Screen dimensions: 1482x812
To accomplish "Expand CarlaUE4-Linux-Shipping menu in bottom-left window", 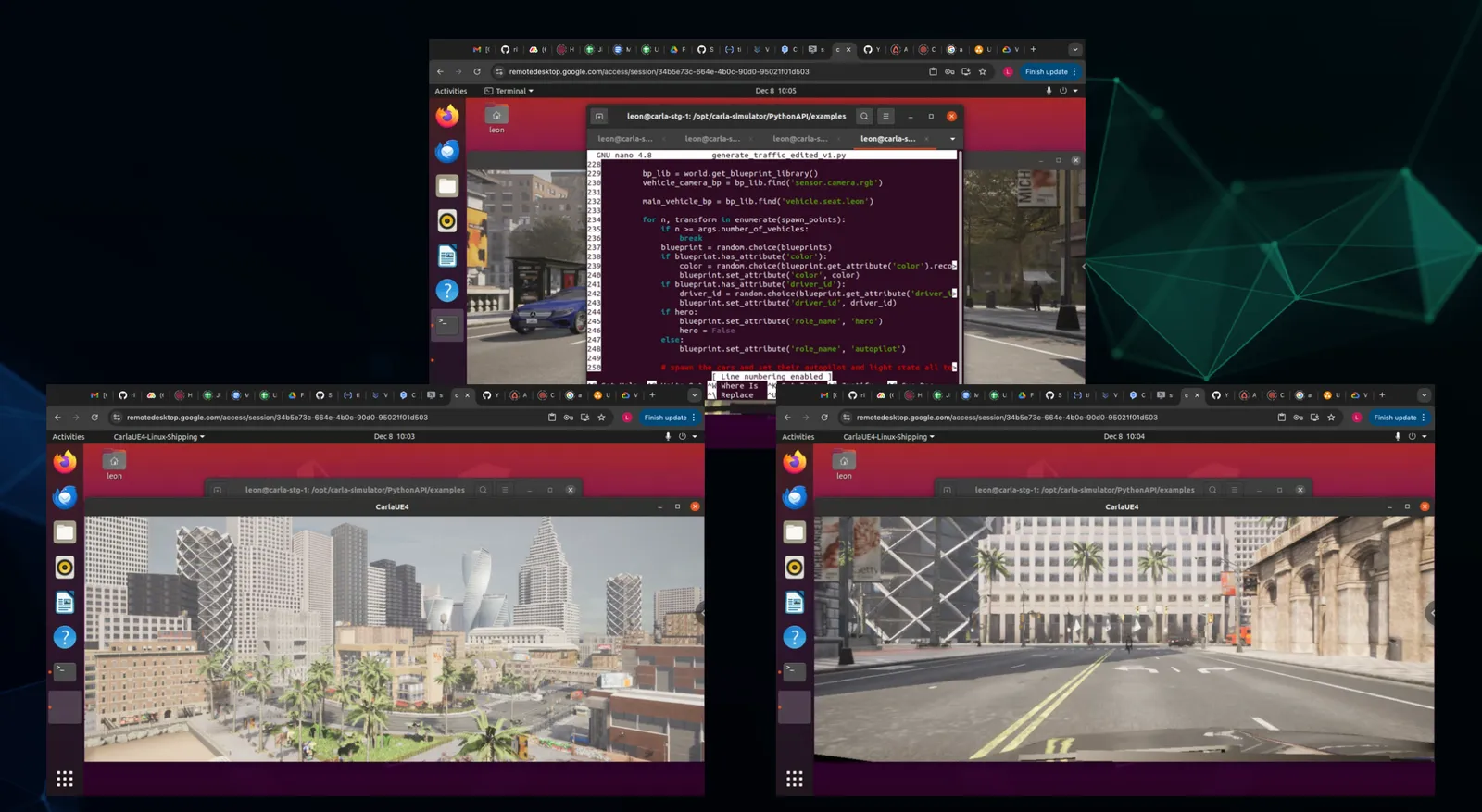I will coord(158,437).
